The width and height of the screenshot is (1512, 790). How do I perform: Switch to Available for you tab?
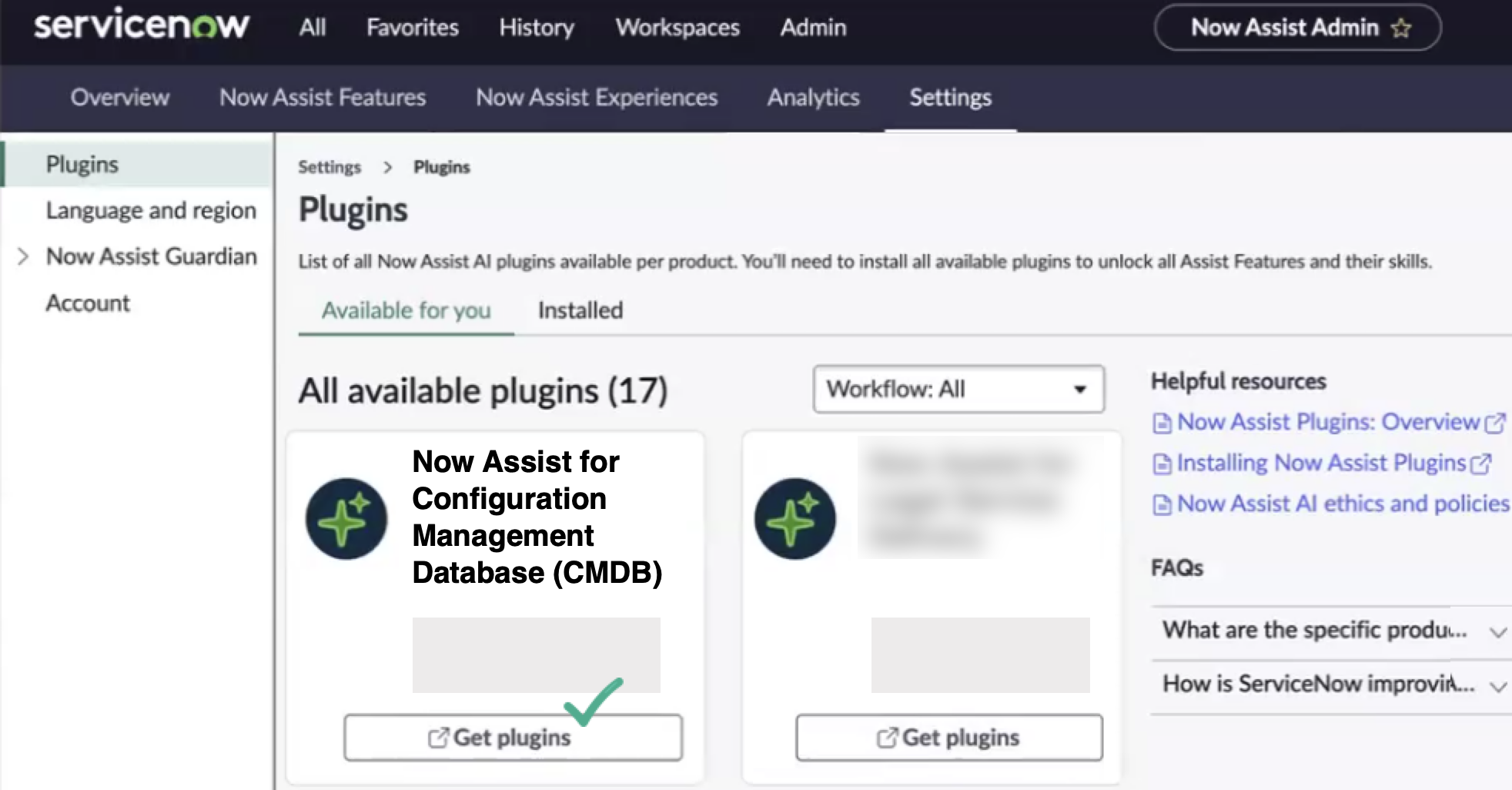[x=406, y=310]
